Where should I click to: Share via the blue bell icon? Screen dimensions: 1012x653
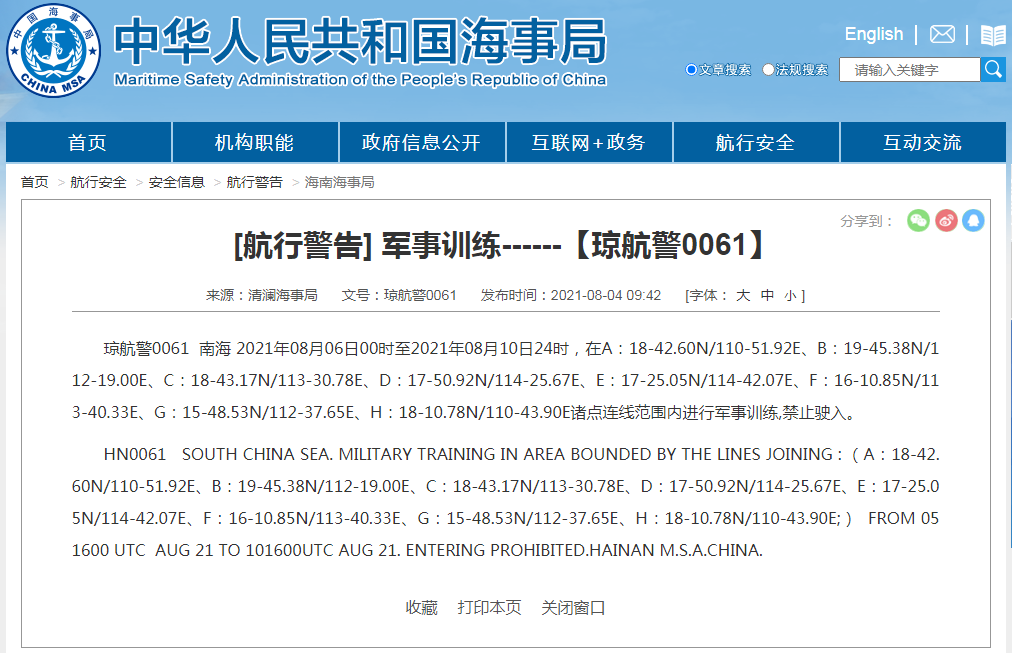coord(973,221)
